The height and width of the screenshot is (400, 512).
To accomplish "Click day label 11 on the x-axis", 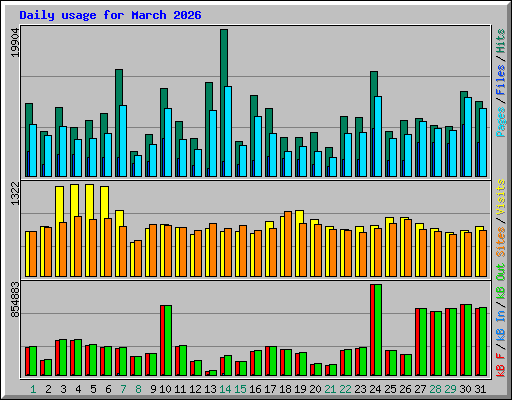I will click(x=180, y=389).
